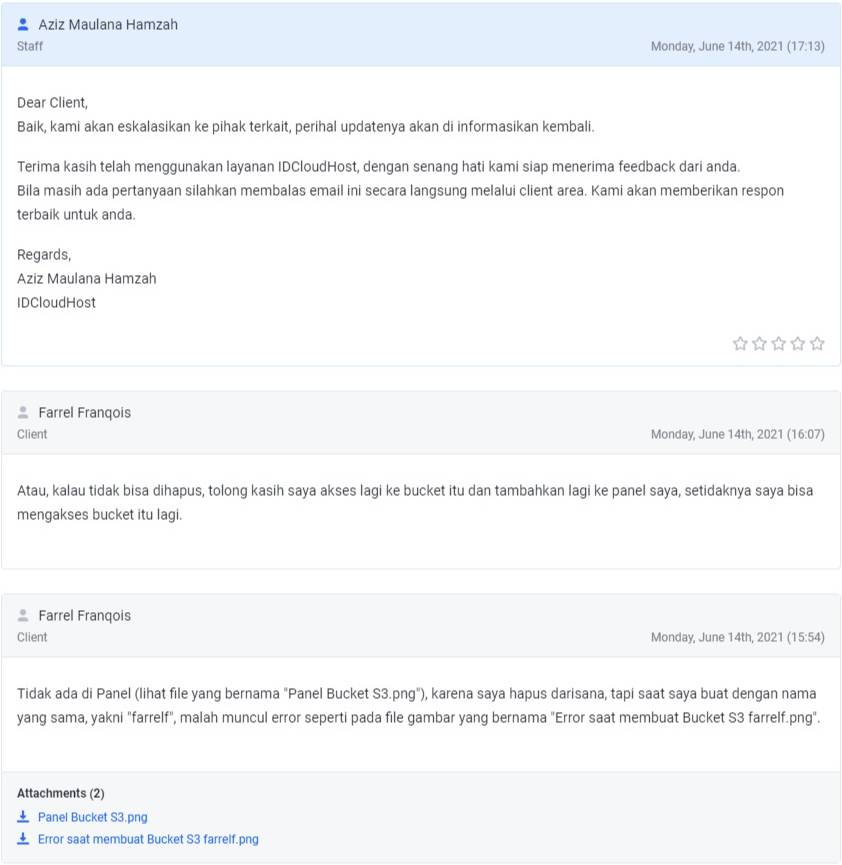Click download icon for Panel Bucket S3.png

pyautogui.click(x=23, y=816)
